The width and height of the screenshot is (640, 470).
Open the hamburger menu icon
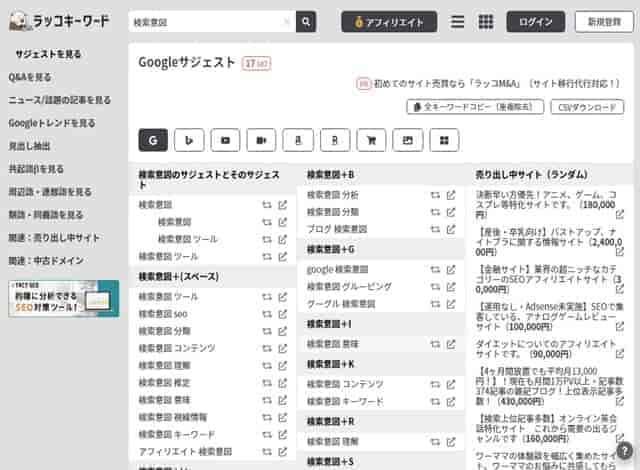click(x=457, y=22)
